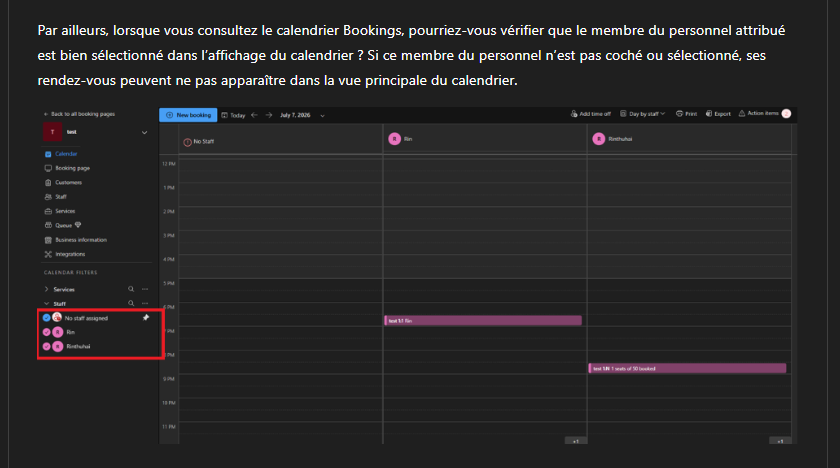Click the Rin avatar in column header
Screen dimensions: 840x468
[x=394, y=139]
